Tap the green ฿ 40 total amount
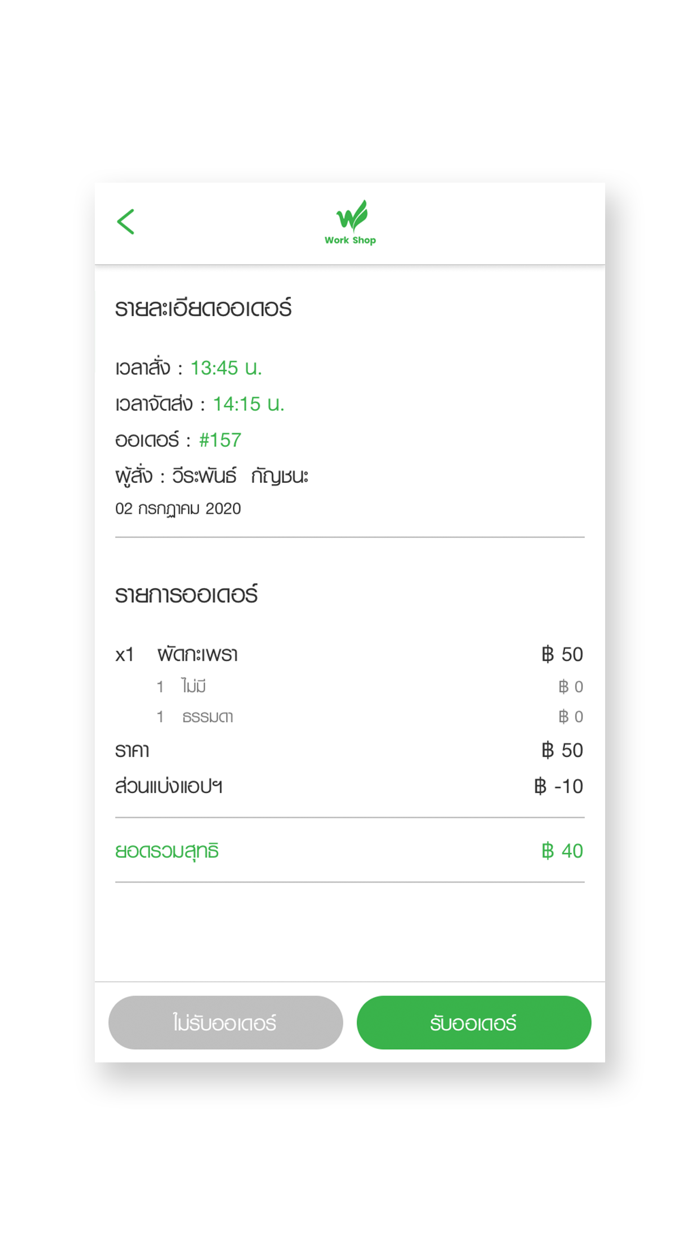The image size is (700, 1244). 562,852
